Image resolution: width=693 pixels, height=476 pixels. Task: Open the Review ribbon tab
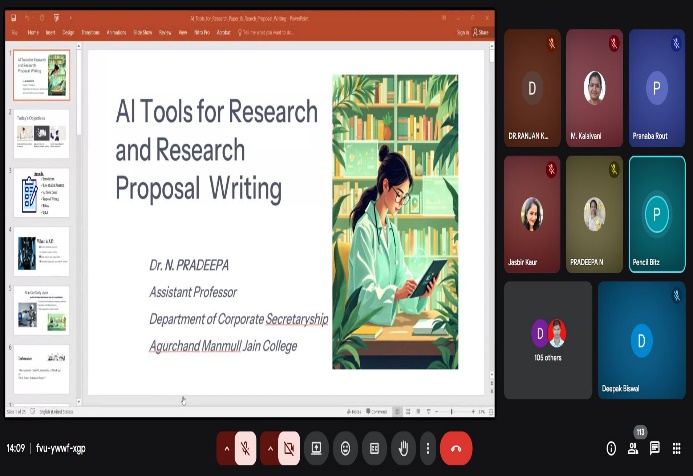tap(165, 32)
